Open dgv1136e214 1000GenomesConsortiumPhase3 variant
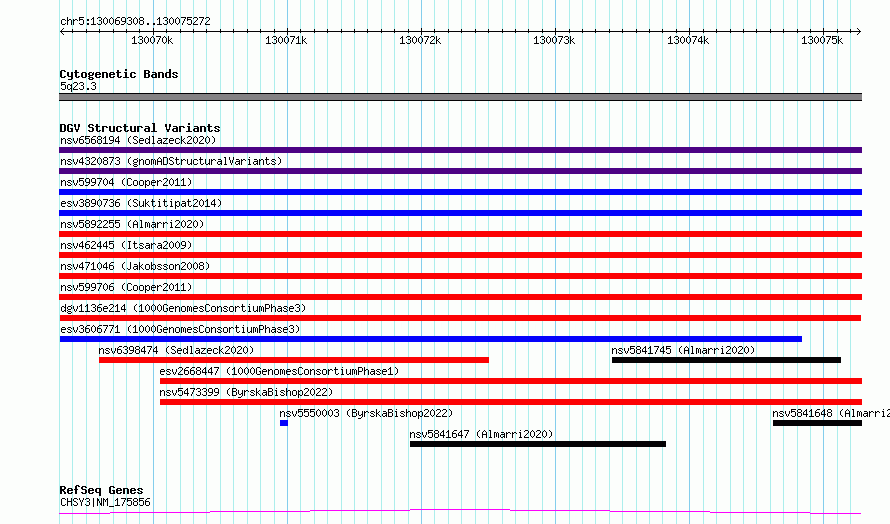 point(460,318)
